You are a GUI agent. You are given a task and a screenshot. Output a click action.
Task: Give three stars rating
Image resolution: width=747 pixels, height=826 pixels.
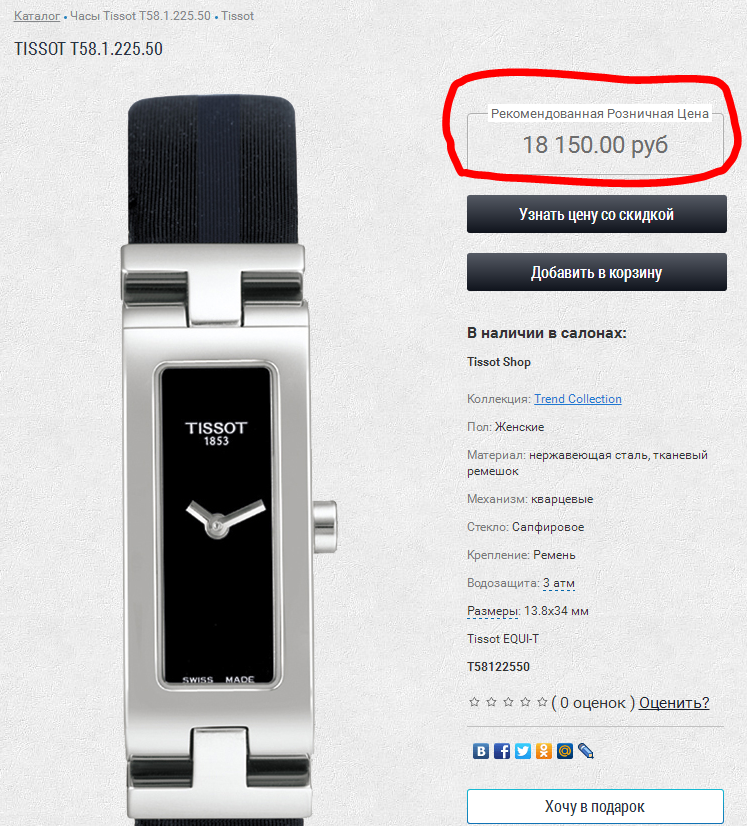[508, 702]
